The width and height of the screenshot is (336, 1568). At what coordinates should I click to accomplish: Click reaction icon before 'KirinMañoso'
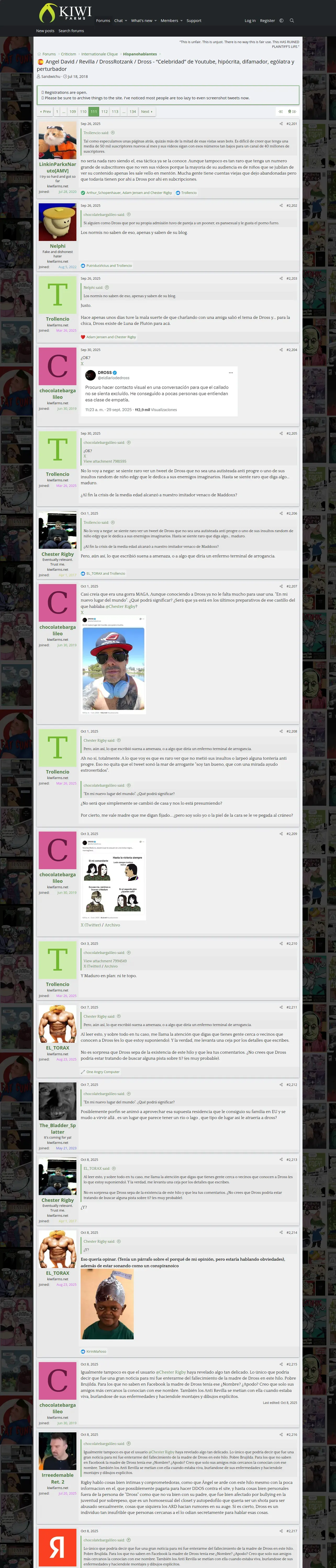click(83, 1351)
